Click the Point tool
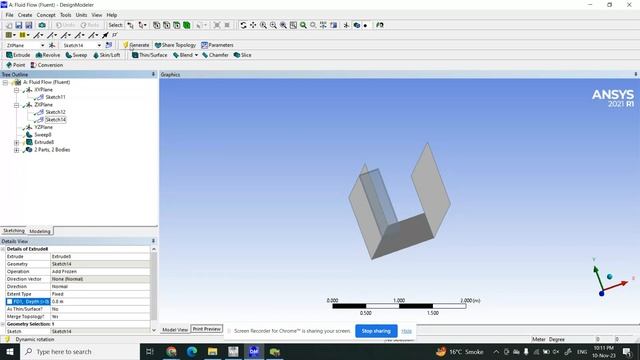640x360 pixels. [x=16, y=65]
